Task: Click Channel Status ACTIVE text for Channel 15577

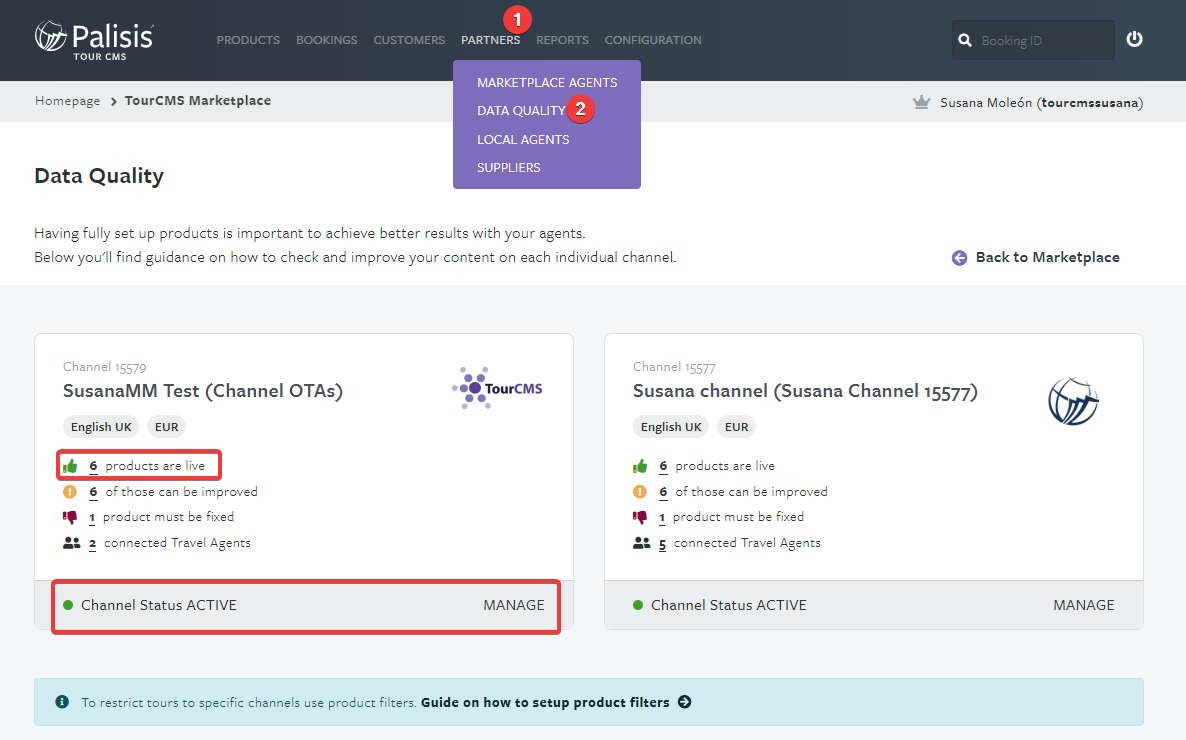Action: tap(729, 605)
